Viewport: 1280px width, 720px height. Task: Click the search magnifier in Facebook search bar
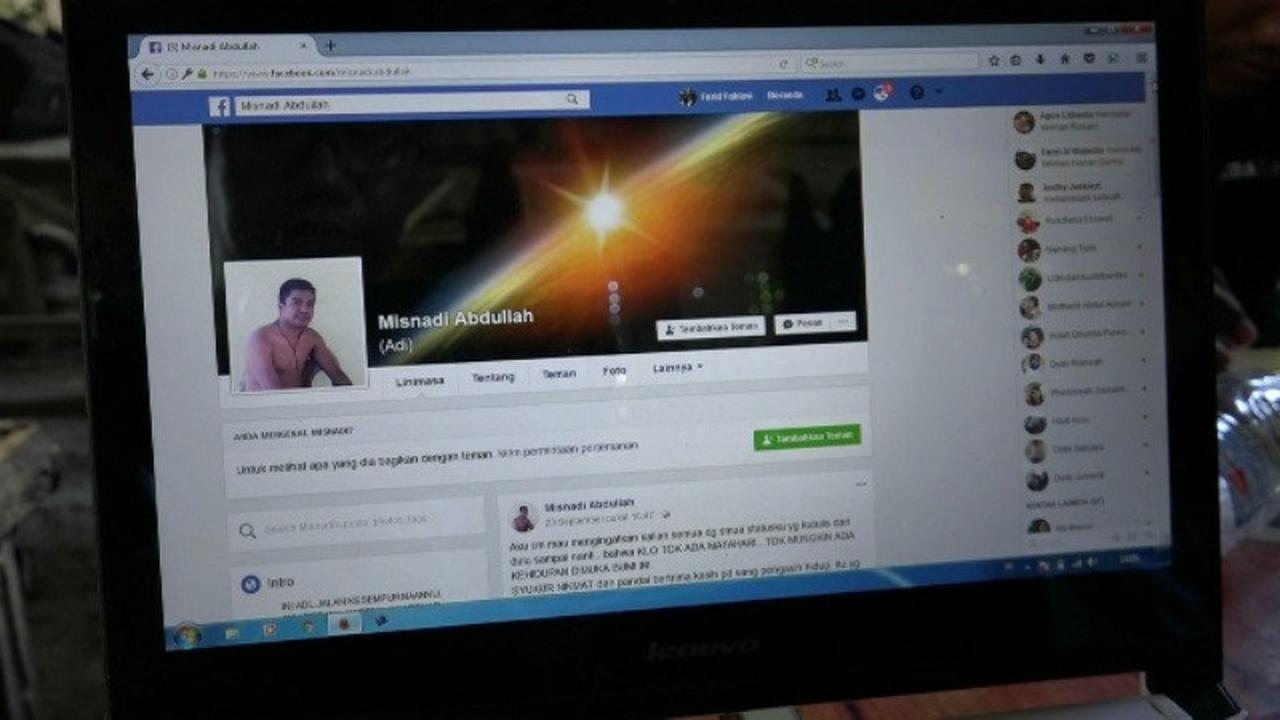(572, 100)
